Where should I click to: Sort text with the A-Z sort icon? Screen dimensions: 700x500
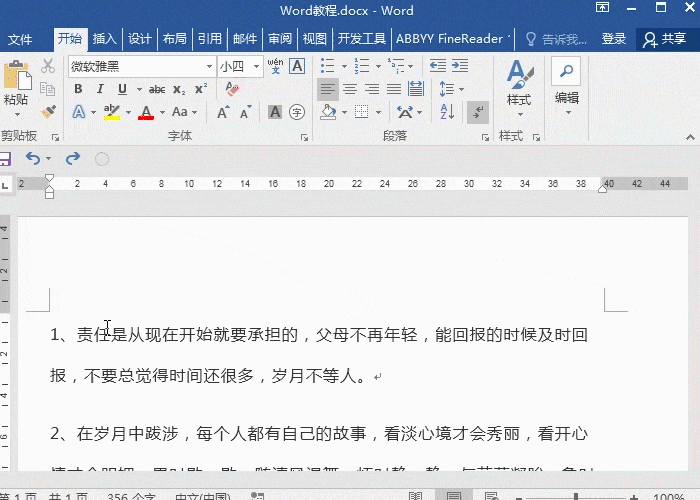pyautogui.click(x=447, y=112)
